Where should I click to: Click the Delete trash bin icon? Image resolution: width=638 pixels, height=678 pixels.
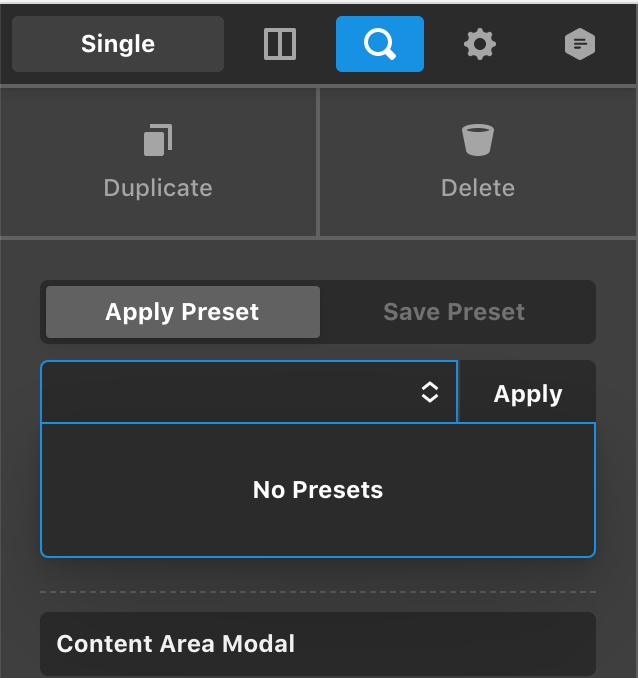(478, 140)
